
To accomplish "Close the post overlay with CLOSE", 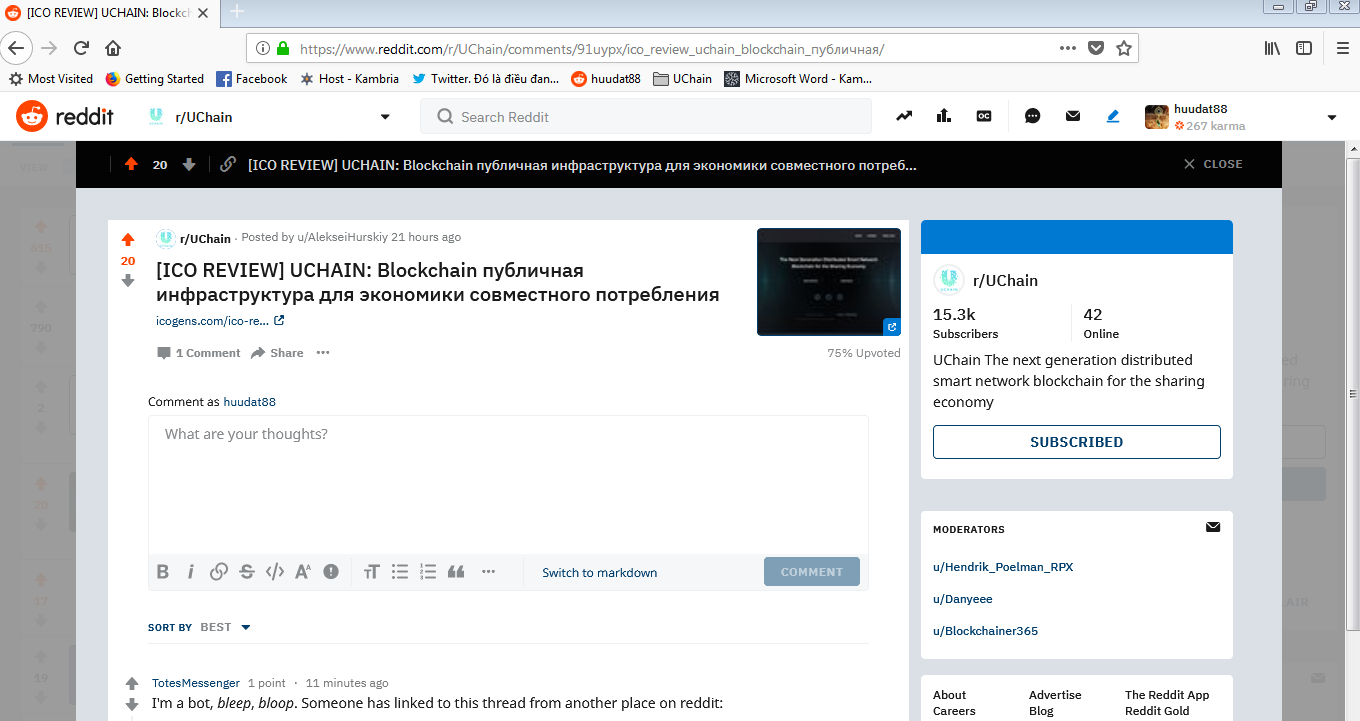I will [1213, 164].
